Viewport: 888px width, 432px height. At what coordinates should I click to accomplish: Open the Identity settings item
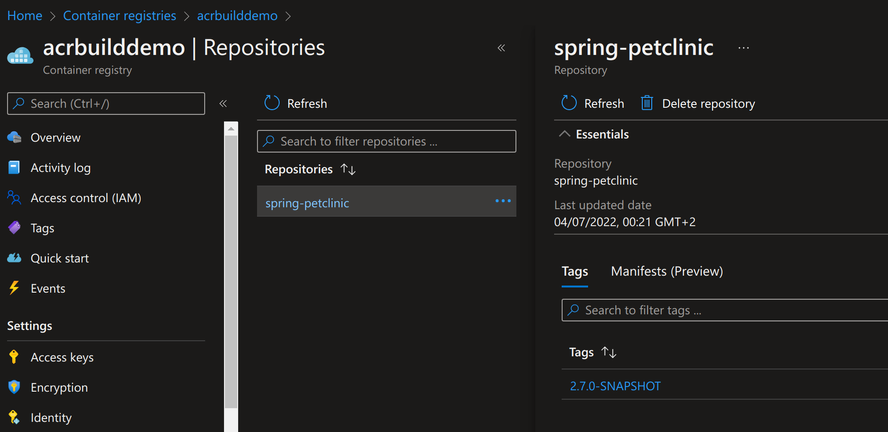click(51, 418)
